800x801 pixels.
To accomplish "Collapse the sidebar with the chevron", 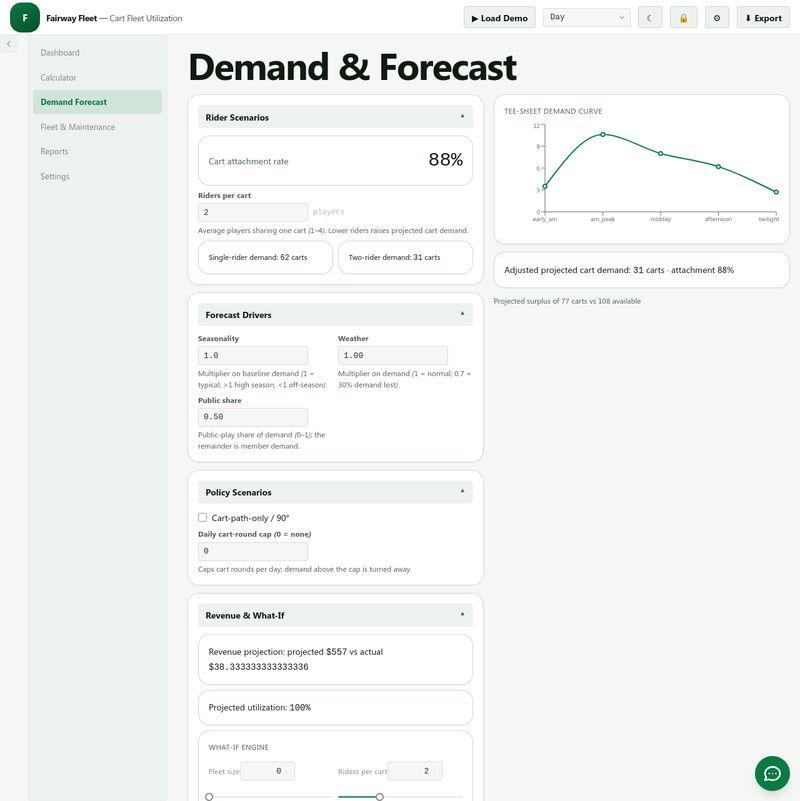I will [9, 44].
